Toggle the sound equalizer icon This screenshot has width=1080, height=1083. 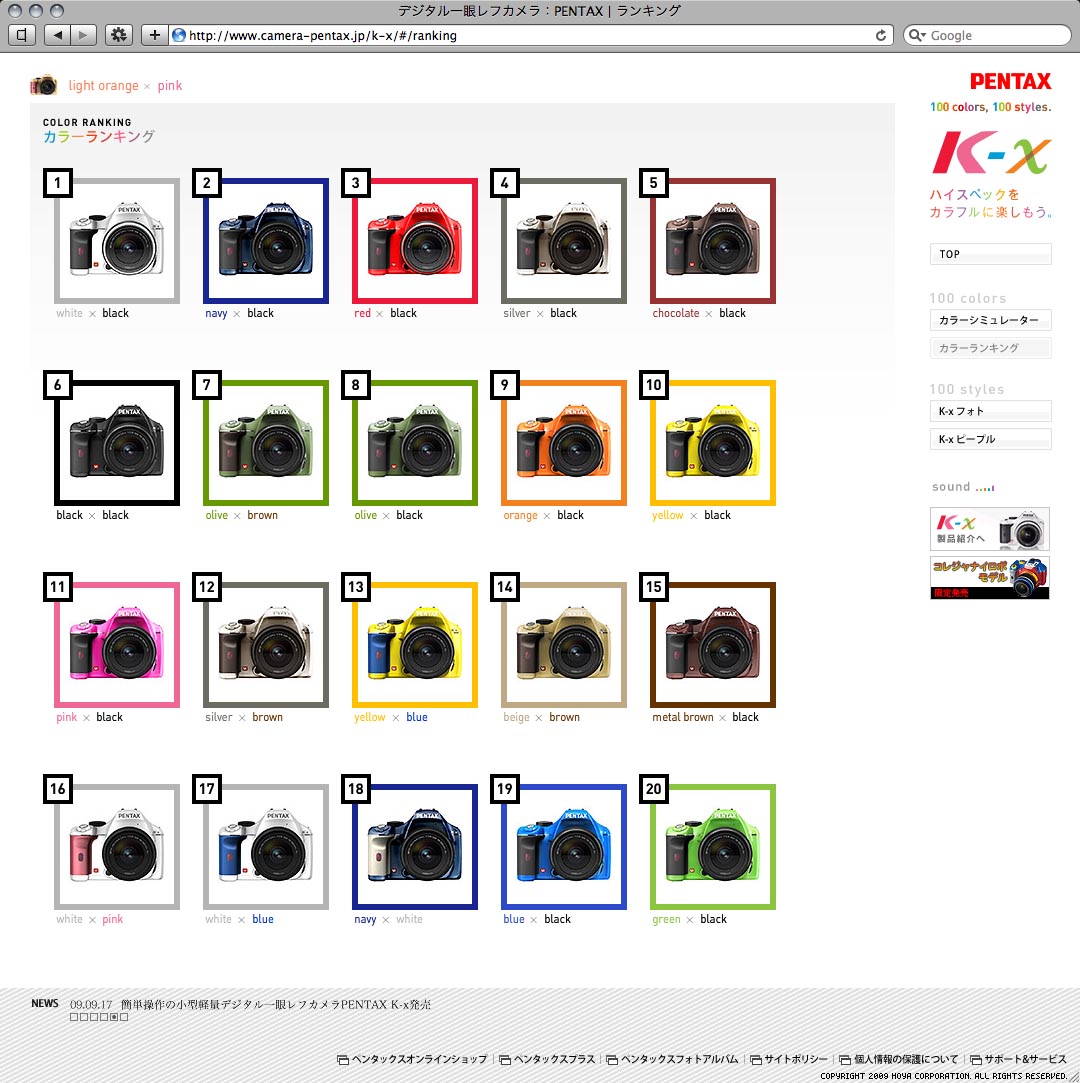985,488
